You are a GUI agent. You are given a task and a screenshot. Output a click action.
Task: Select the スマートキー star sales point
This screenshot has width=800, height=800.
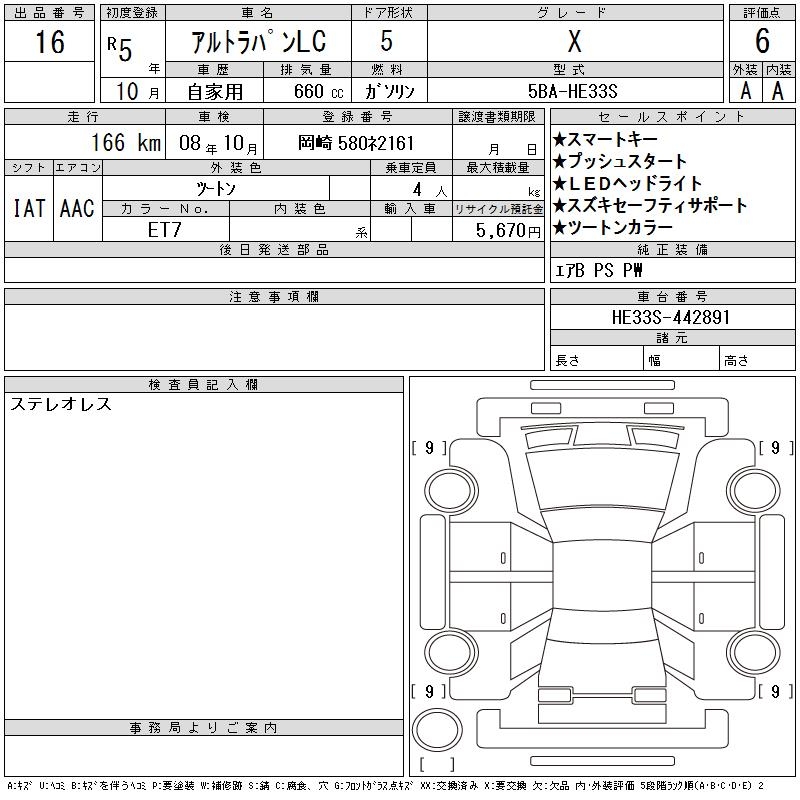(620, 139)
